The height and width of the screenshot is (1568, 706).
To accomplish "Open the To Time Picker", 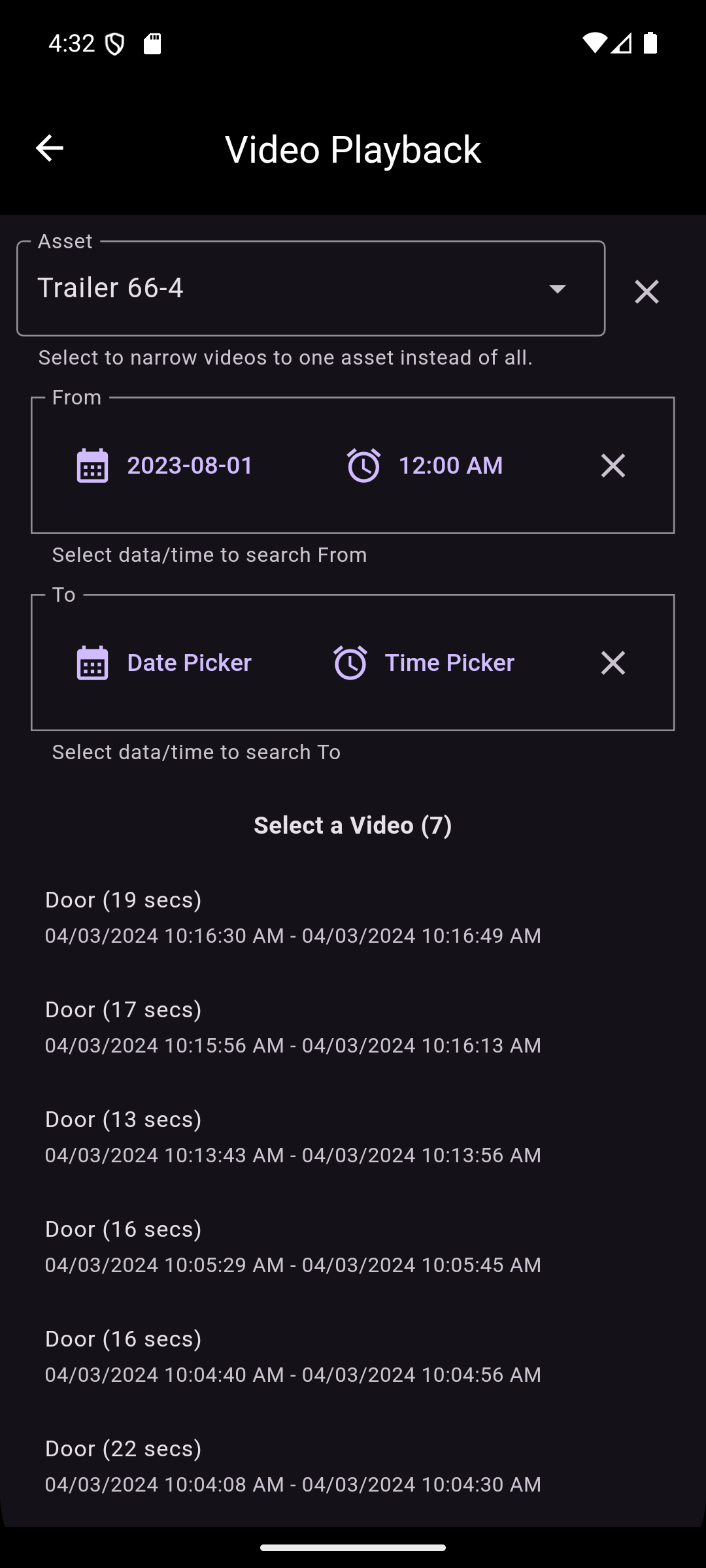I will pyautogui.click(x=449, y=663).
